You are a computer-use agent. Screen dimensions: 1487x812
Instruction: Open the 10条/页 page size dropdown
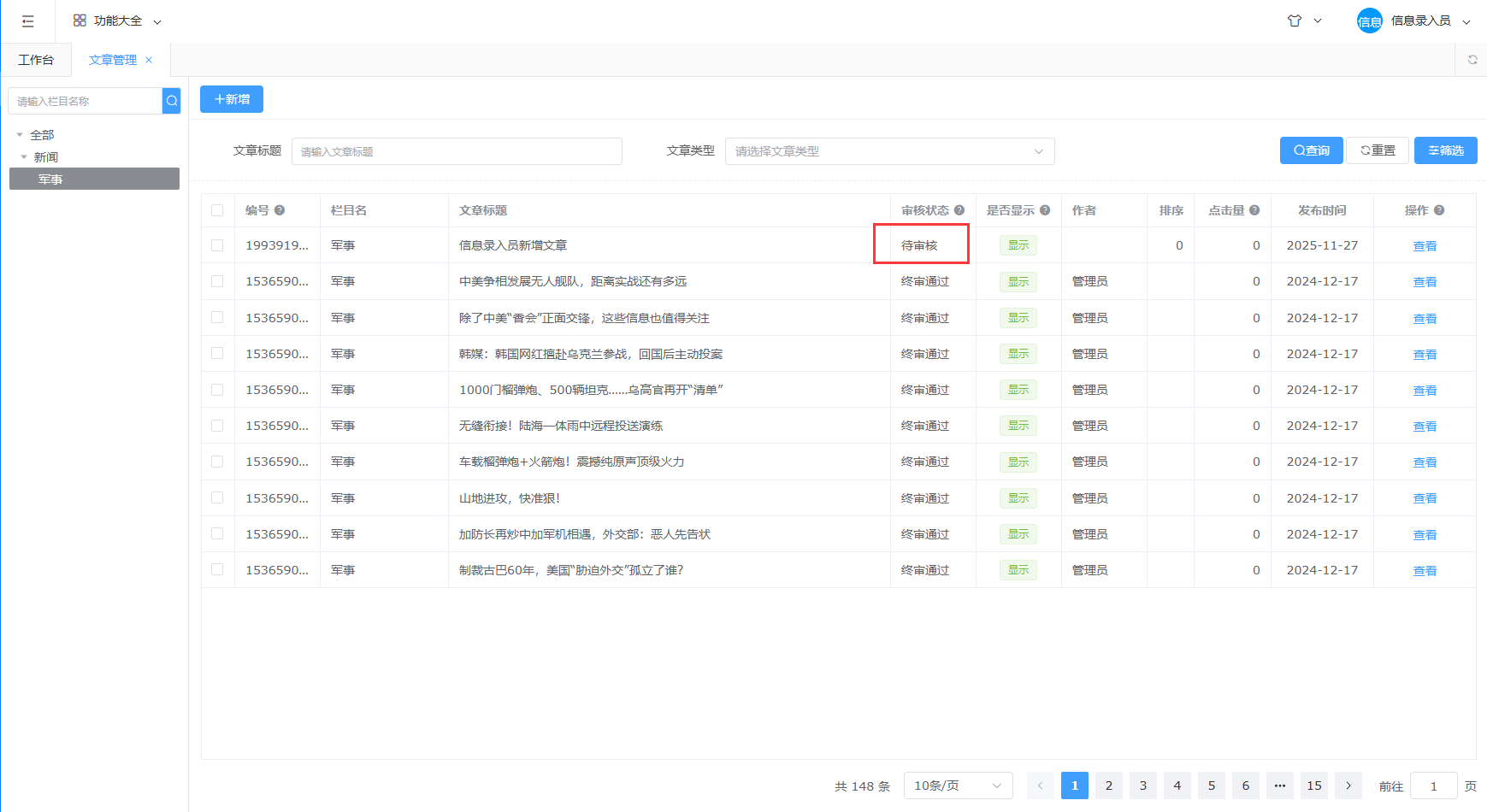[958, 786]
